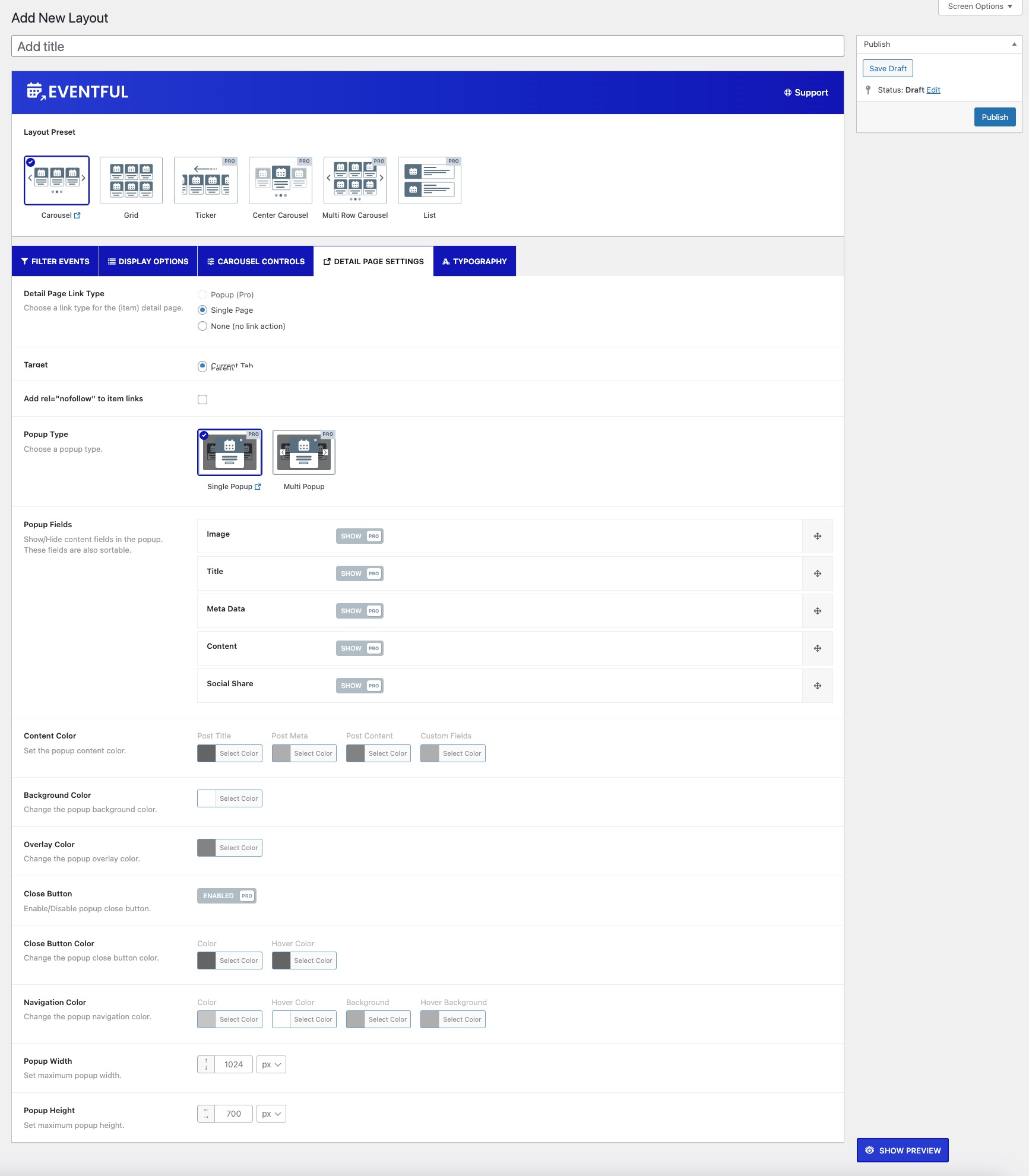
Task: Select the List layout preset icon
Action: pos(429,180)
